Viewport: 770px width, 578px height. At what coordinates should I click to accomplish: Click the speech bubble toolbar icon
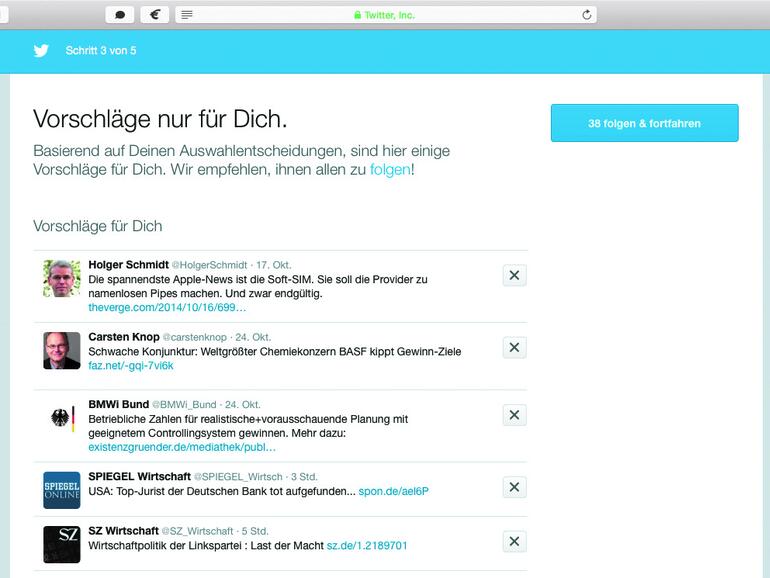(x=120, y=15)
